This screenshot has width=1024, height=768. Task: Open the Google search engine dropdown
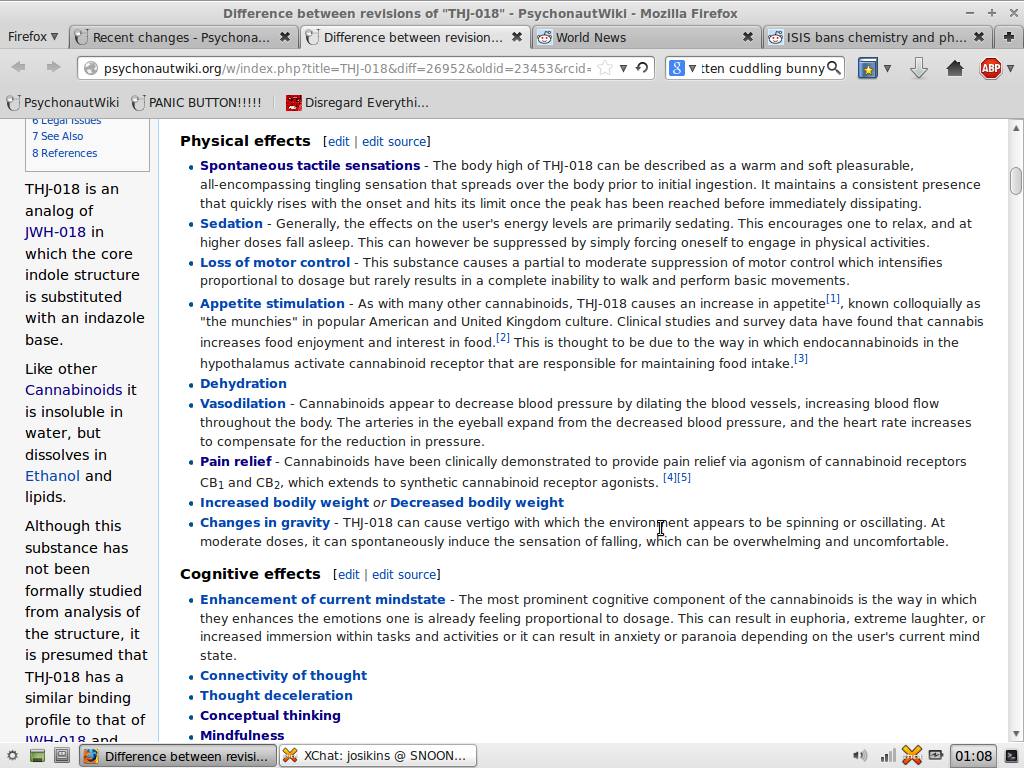click(x=683, y=68)
